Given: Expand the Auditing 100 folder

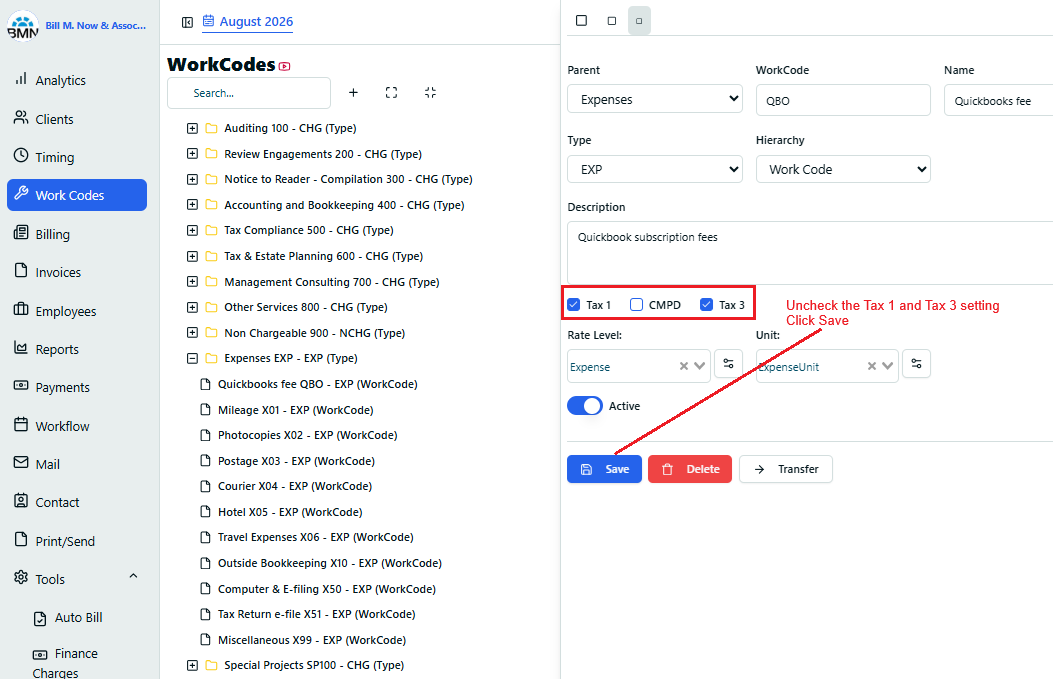Looking at the screenshot, I should [x=192, y=128].
